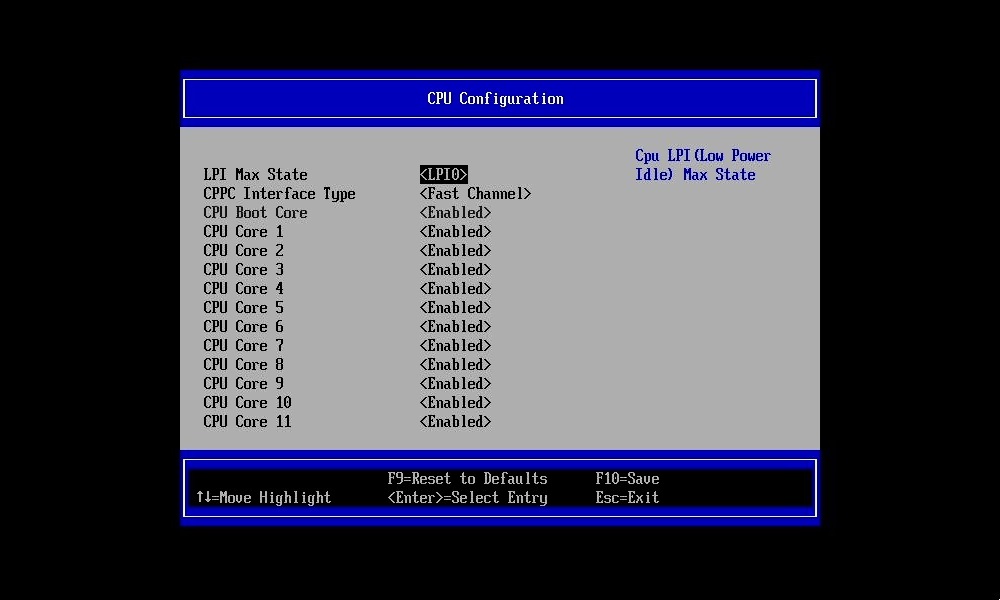Disable CPU Core 1
Image resolution: width=1000 pixels, height=600 pixels.
coord(455,231)
